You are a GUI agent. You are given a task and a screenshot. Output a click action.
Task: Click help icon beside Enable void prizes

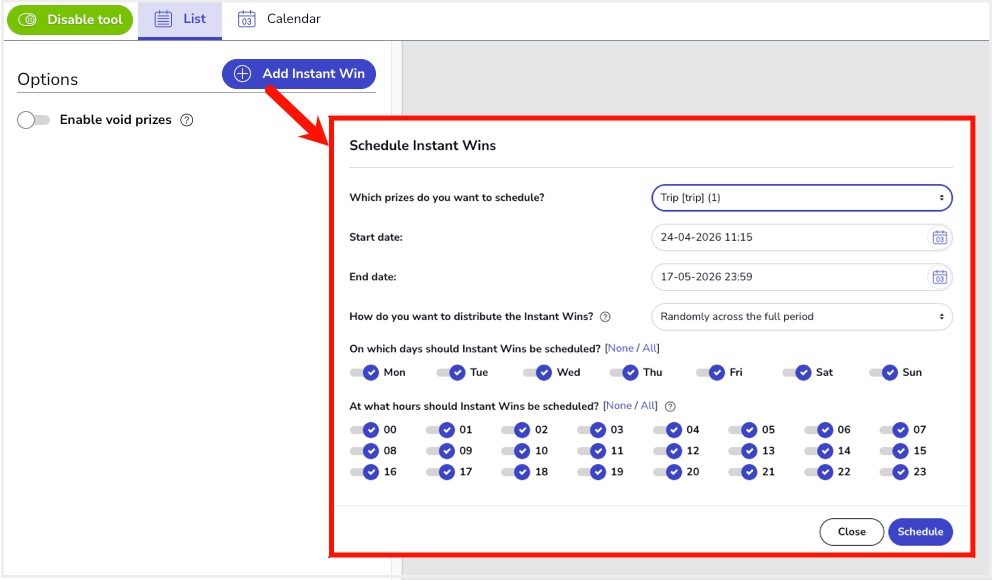pos(186,120)
